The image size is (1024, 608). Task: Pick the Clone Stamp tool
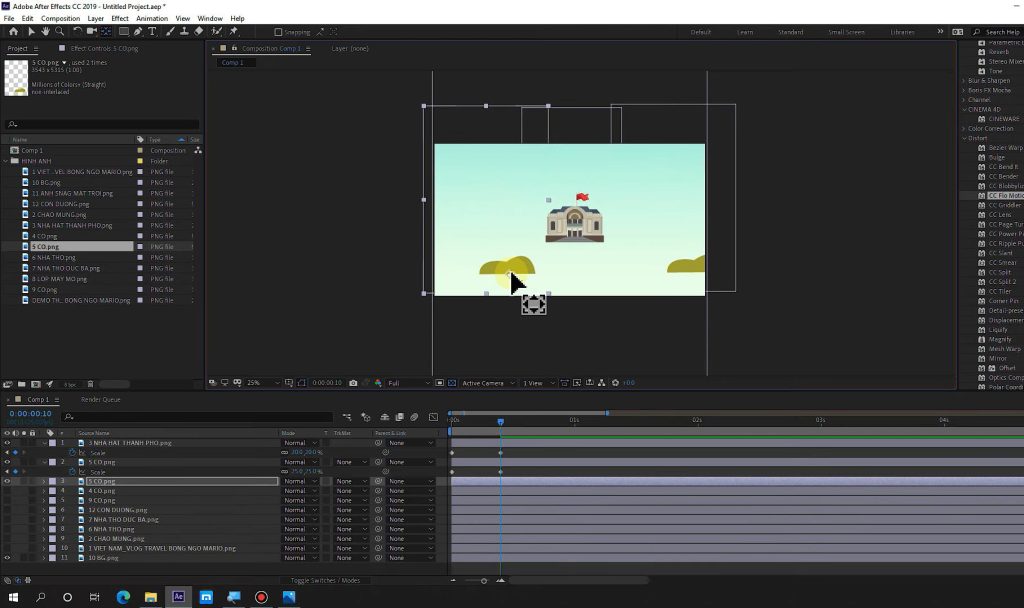[182, 31]
